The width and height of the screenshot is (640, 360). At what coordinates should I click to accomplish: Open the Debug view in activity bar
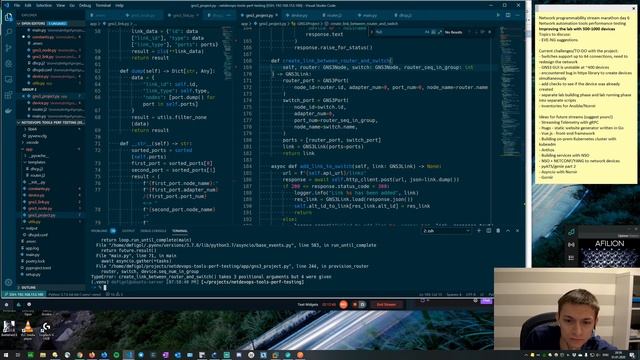(9, 64)
